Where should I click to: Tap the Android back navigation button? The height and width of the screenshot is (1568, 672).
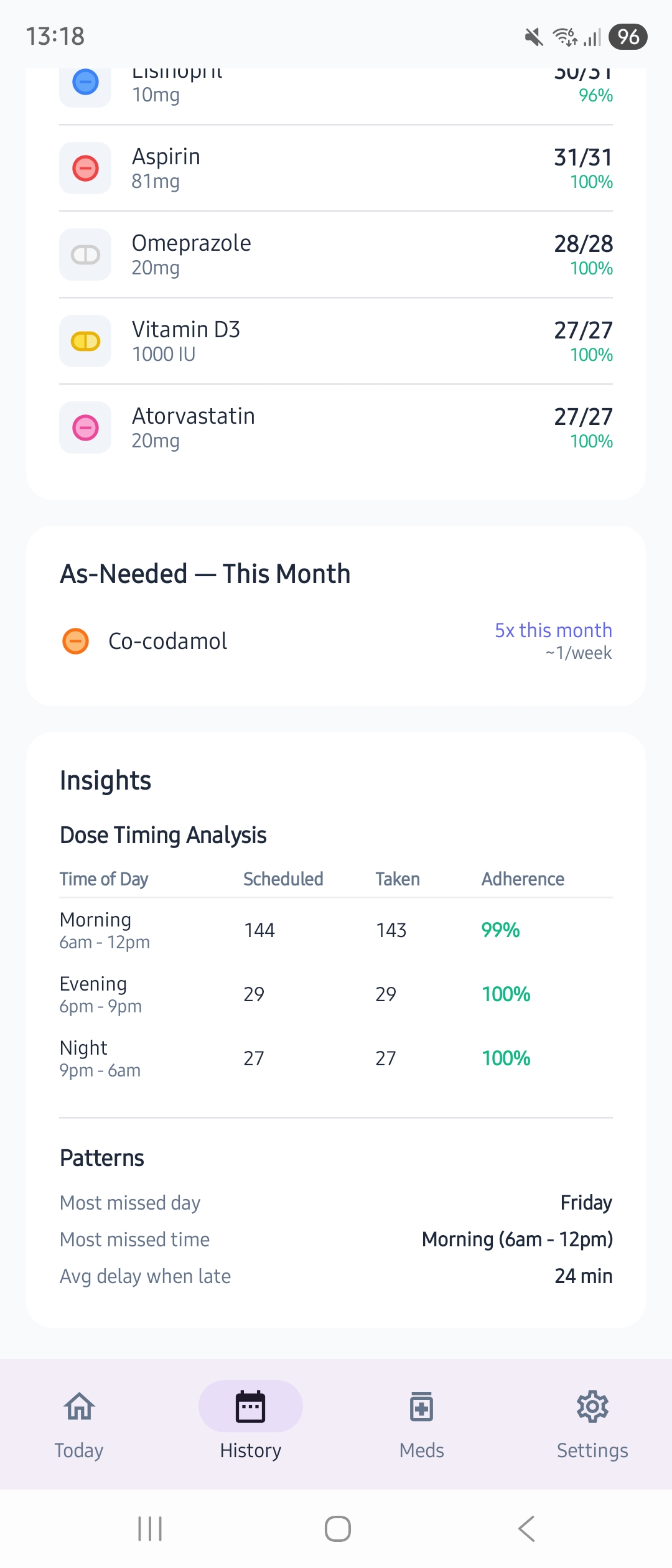(x=526, y=1529)
